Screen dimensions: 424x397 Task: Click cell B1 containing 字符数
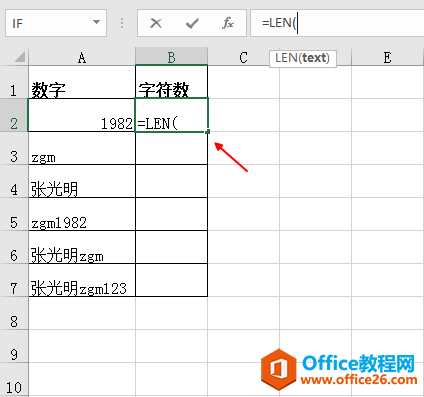tap(171, 82)
